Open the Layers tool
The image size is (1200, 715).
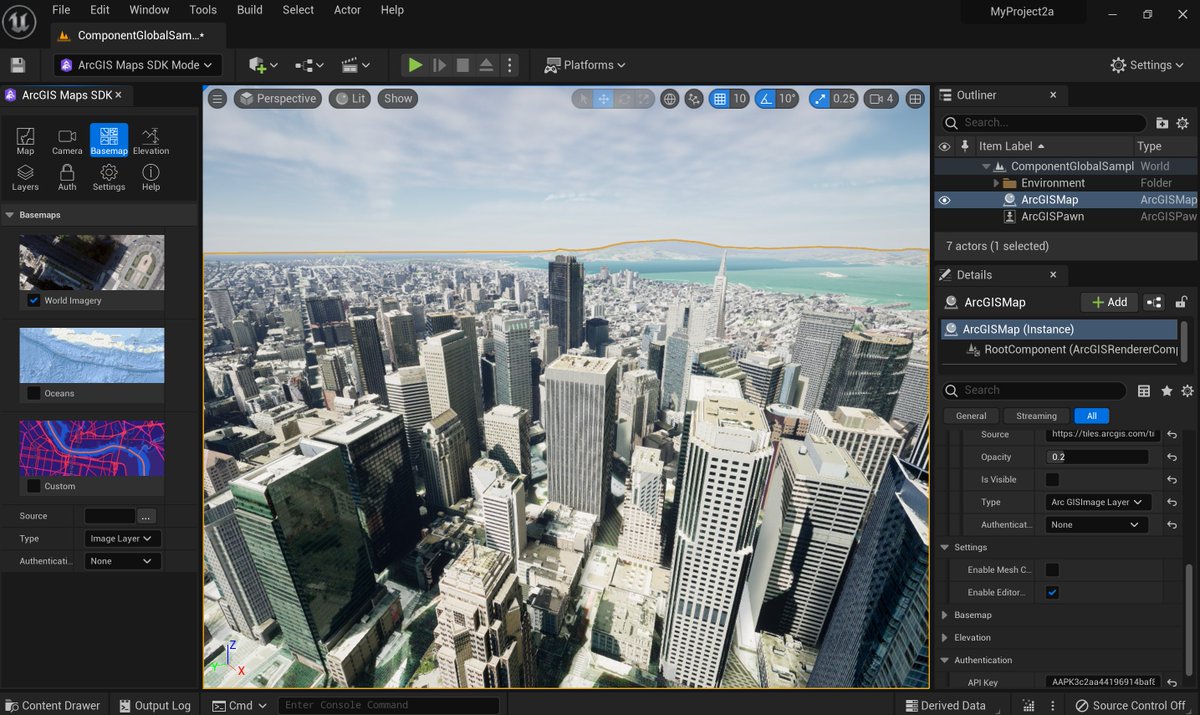click(x=25, y=177)
